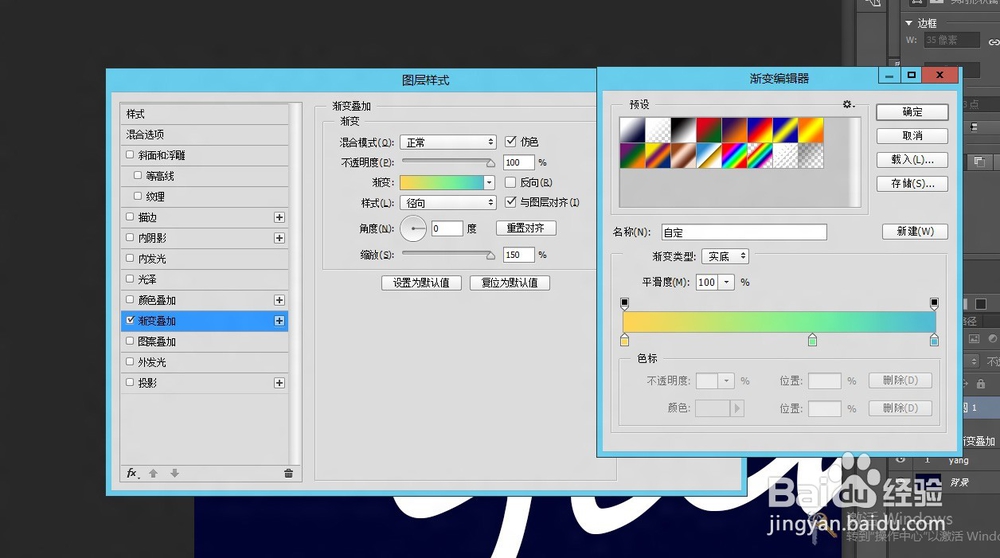
Task: Open the gradient type (渐变类型) dropdown
Action: (725, 256)
